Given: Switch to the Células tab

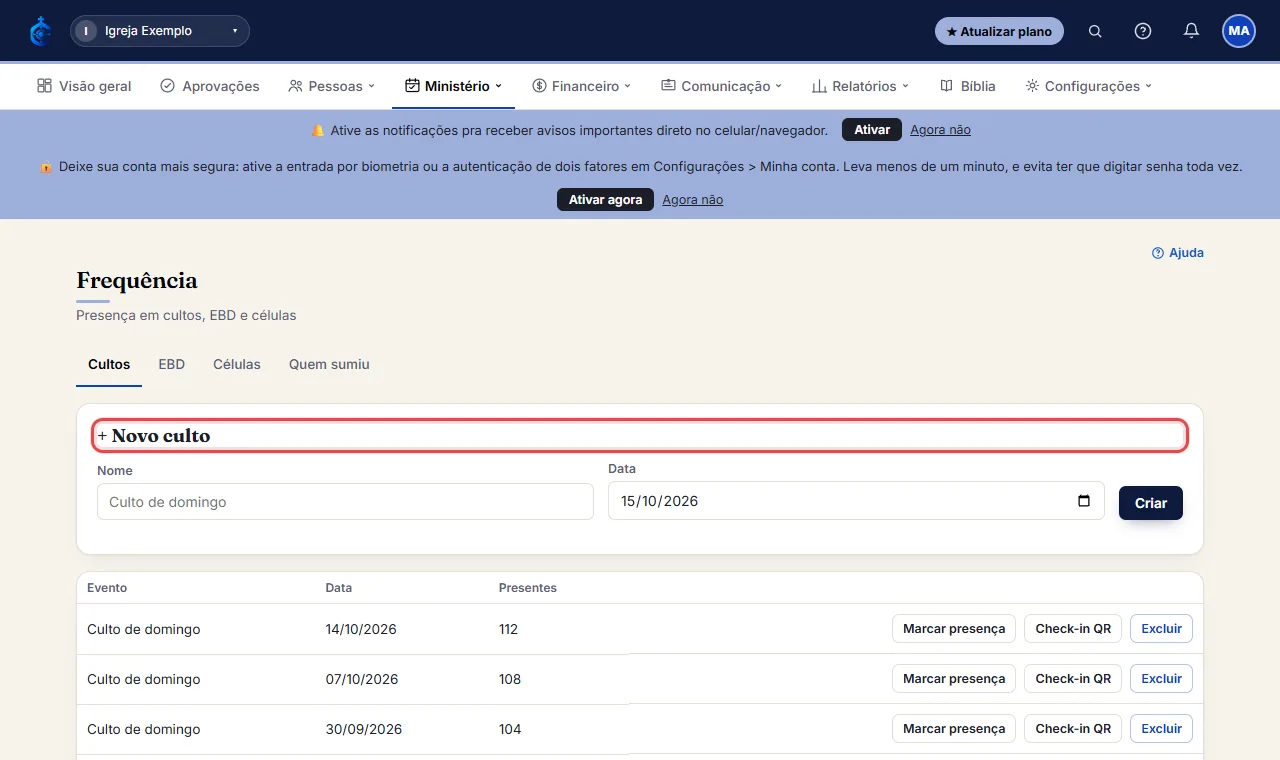Looking at the screenshot, I should [x=237, y=364].
